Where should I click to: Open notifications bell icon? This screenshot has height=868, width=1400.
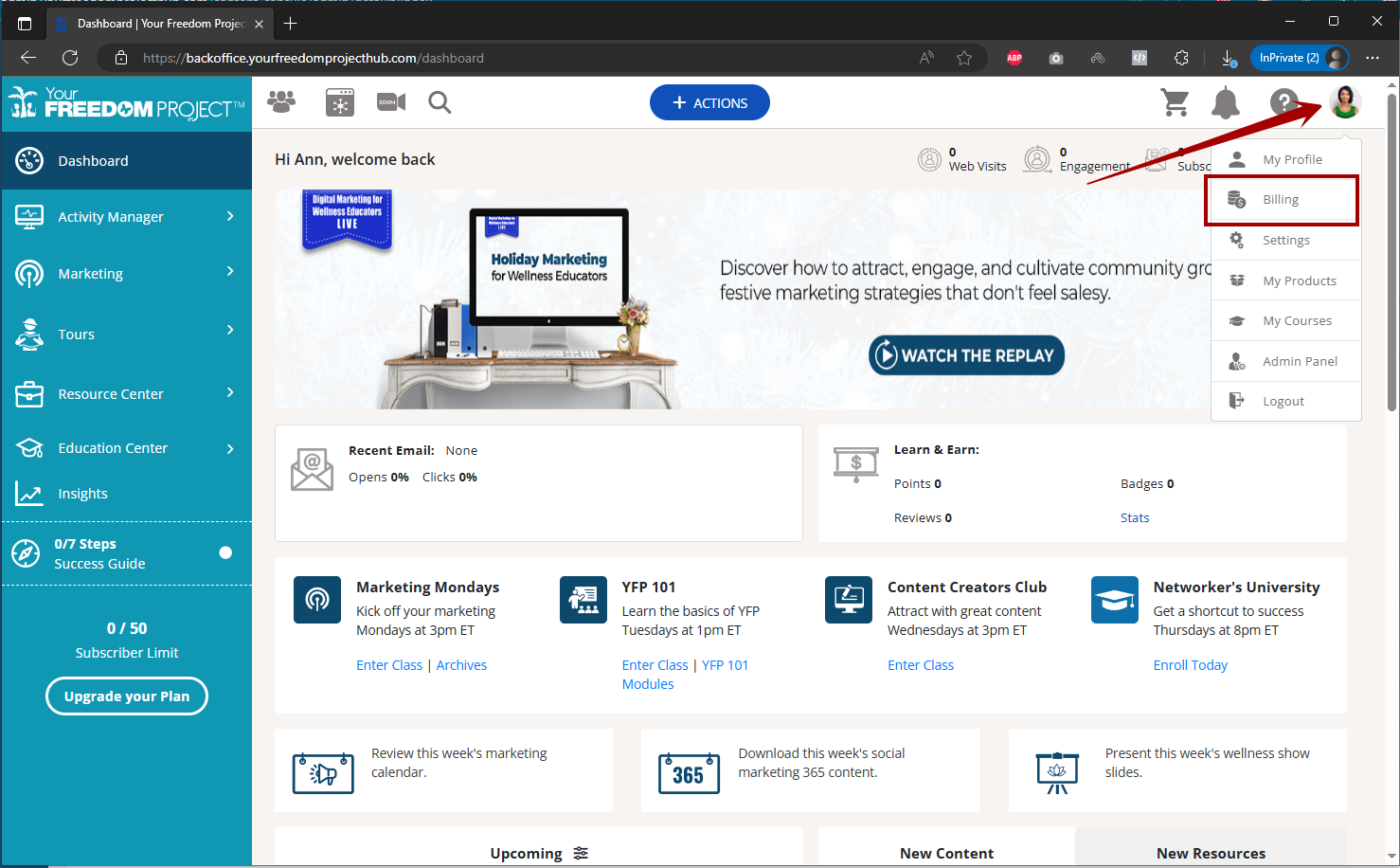pos(1226,102)
